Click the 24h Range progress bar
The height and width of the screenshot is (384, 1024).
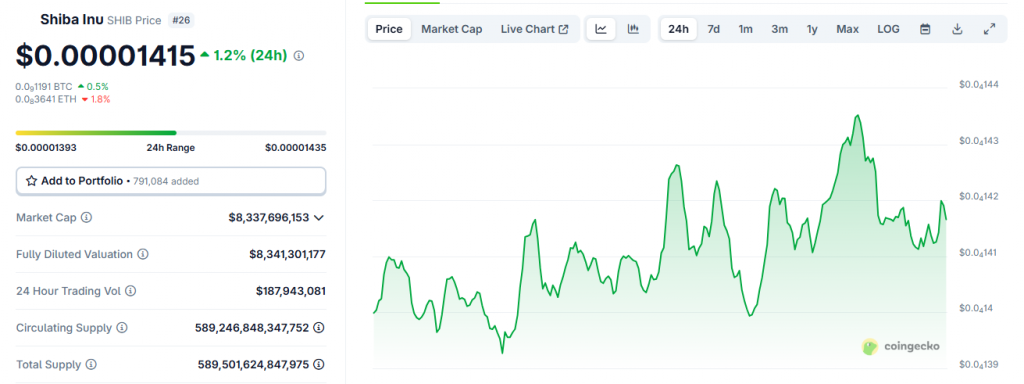(x=170, y=133)
